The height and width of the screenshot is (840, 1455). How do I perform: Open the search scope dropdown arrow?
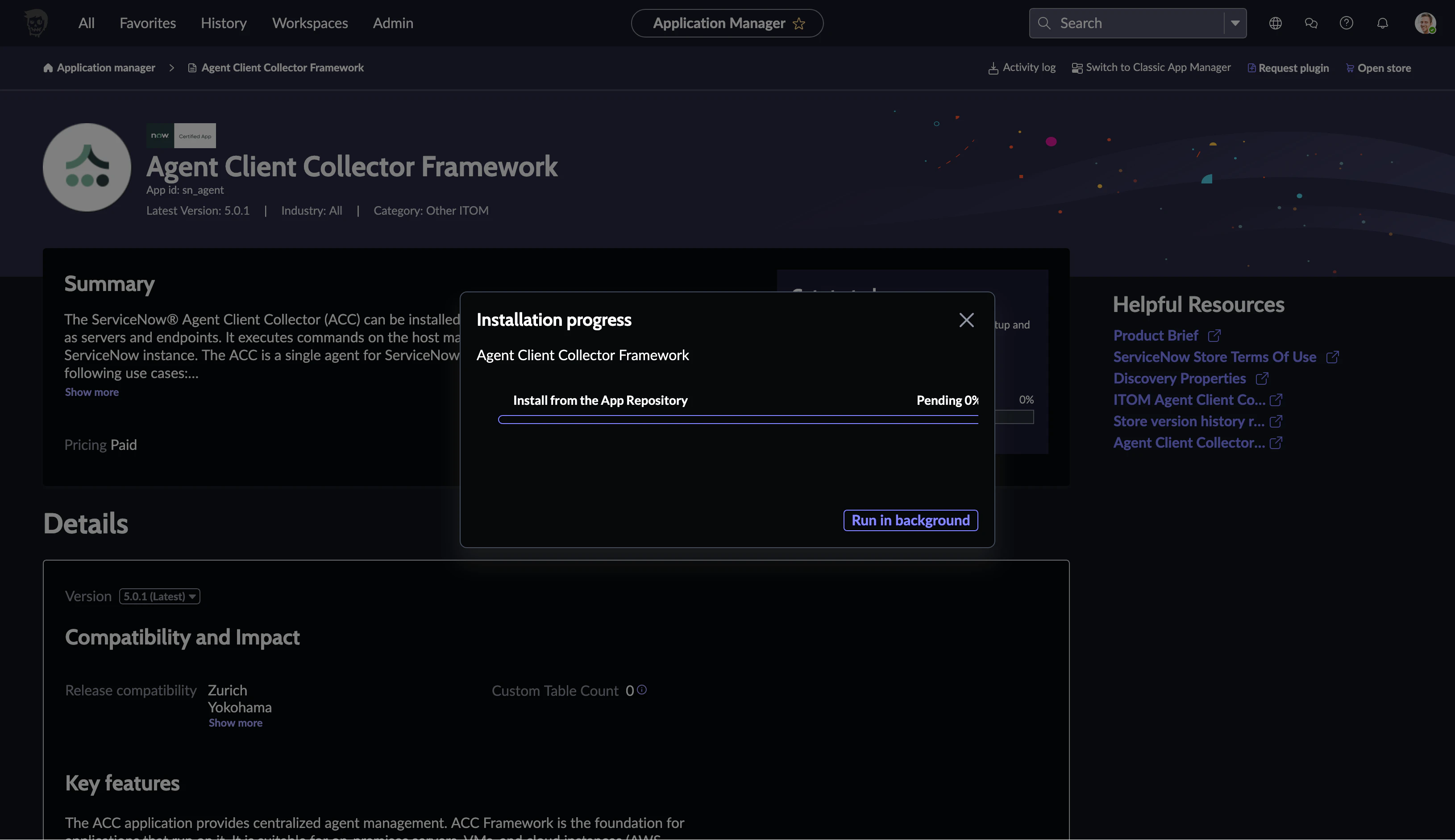(1235, 23)
